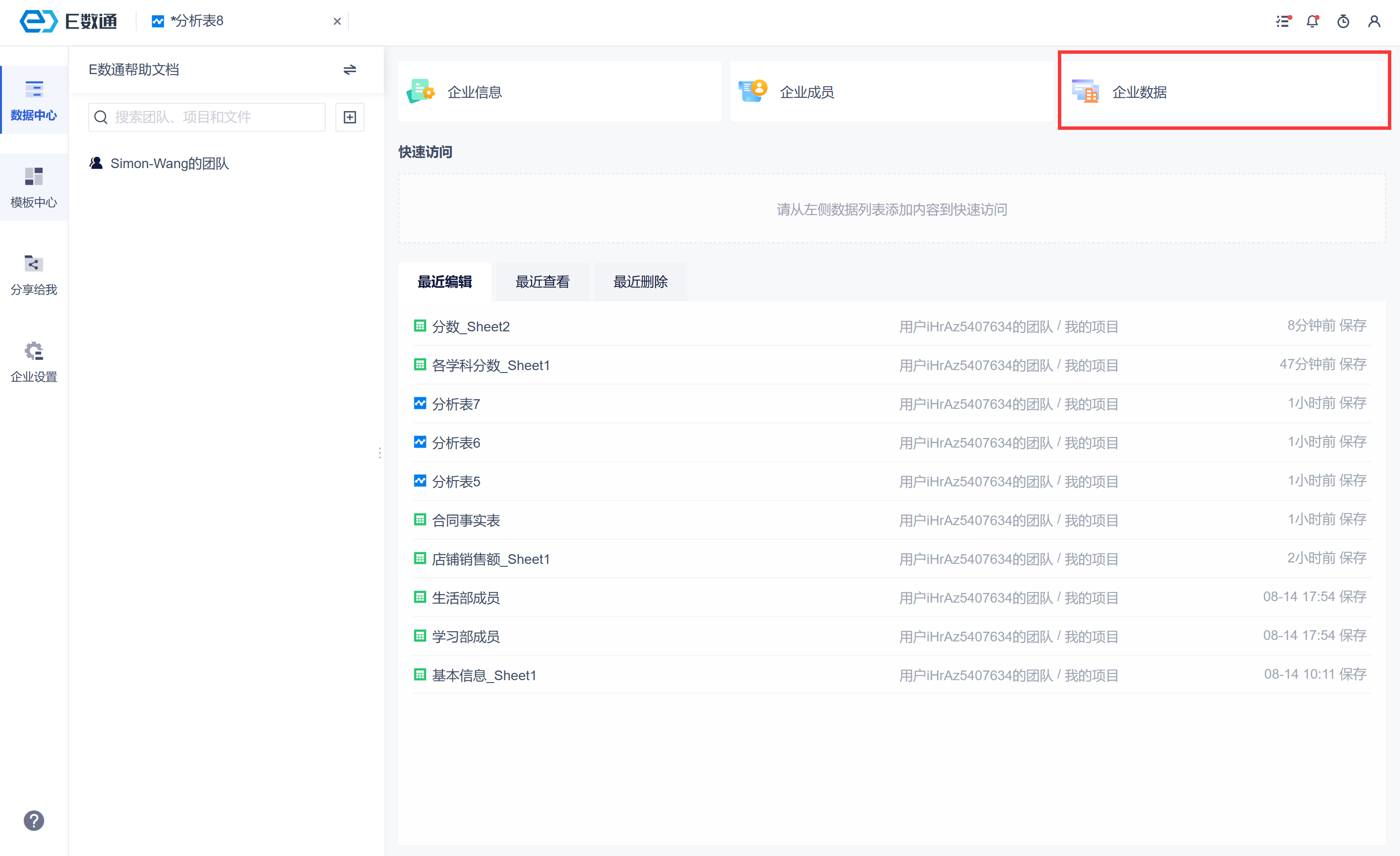Open the timer/history clock icon
This screenshot has height=856, width=1400.
[1343, 22]
